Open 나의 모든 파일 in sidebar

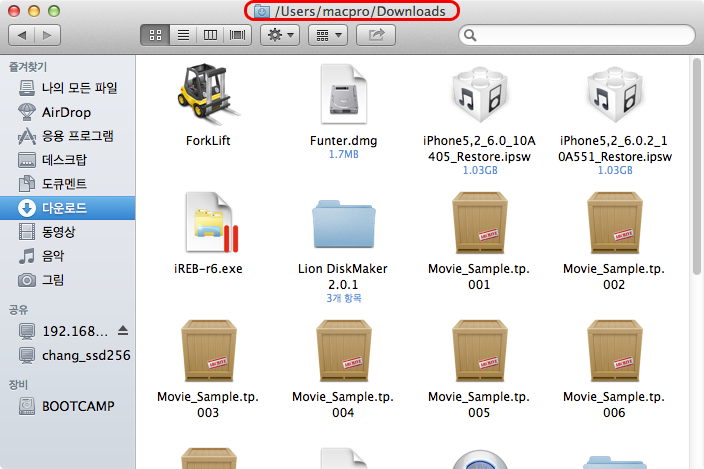pyautogui.click(x=67, y=88)
